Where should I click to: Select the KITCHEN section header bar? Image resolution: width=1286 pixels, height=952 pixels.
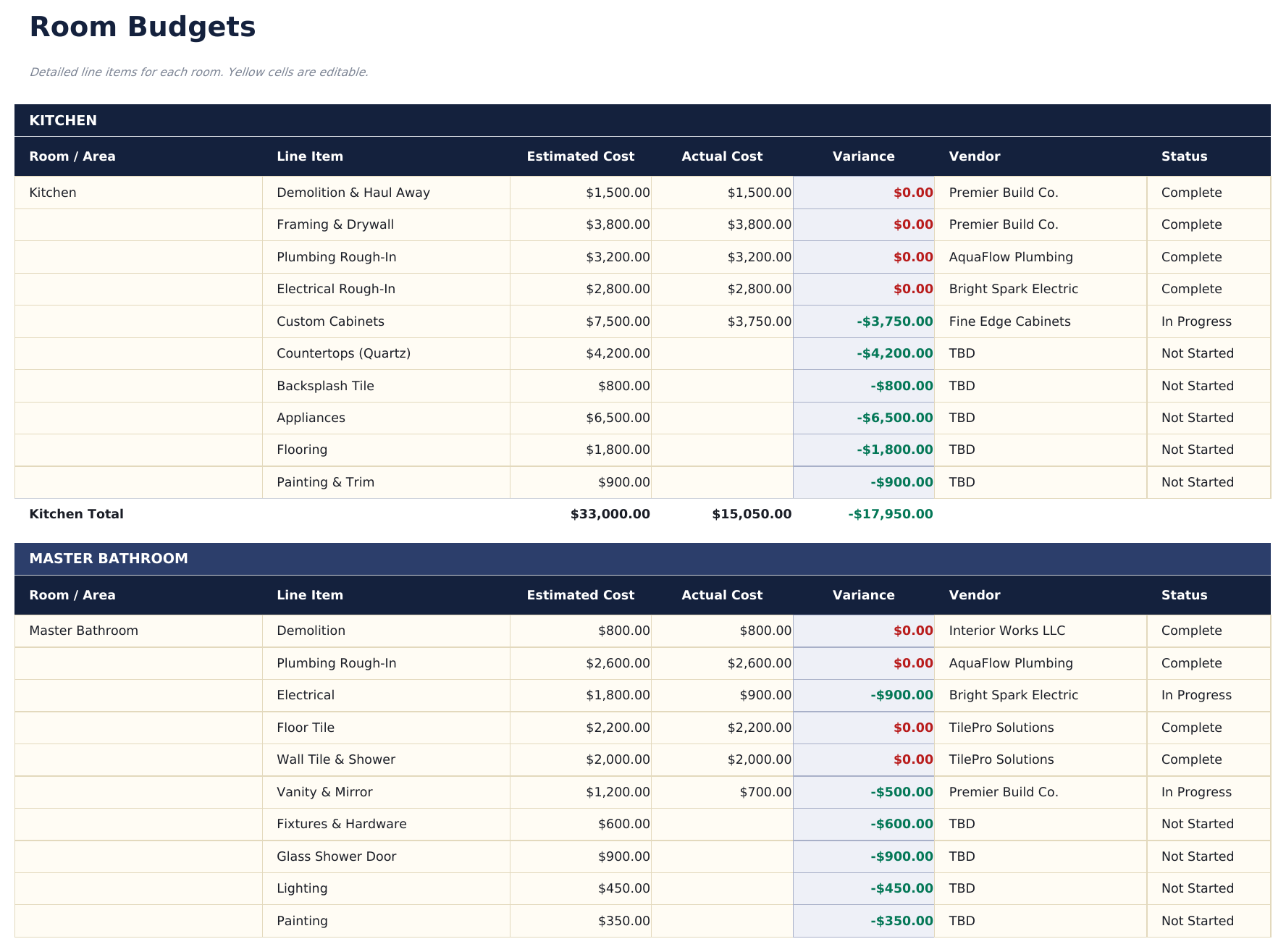642,120
